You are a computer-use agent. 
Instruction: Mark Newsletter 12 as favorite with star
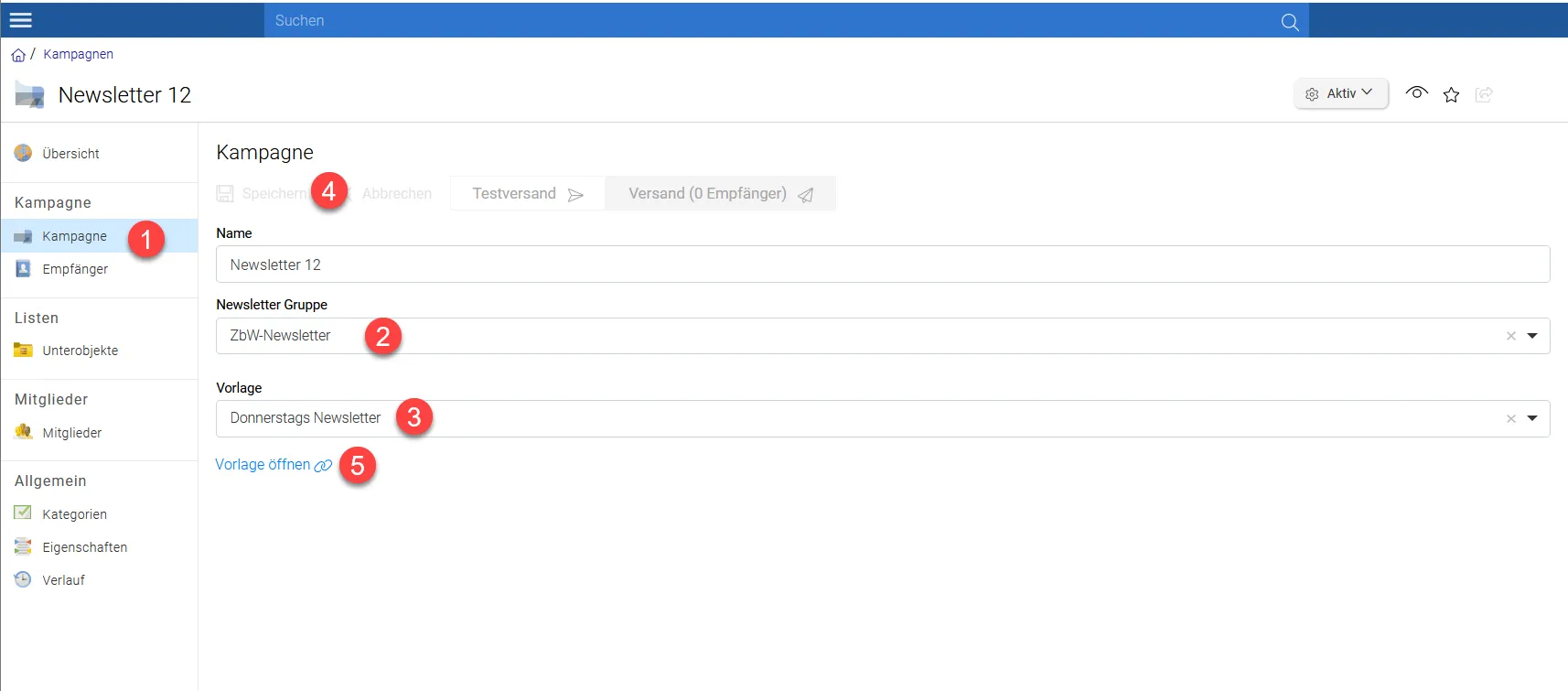(1451, 94)
